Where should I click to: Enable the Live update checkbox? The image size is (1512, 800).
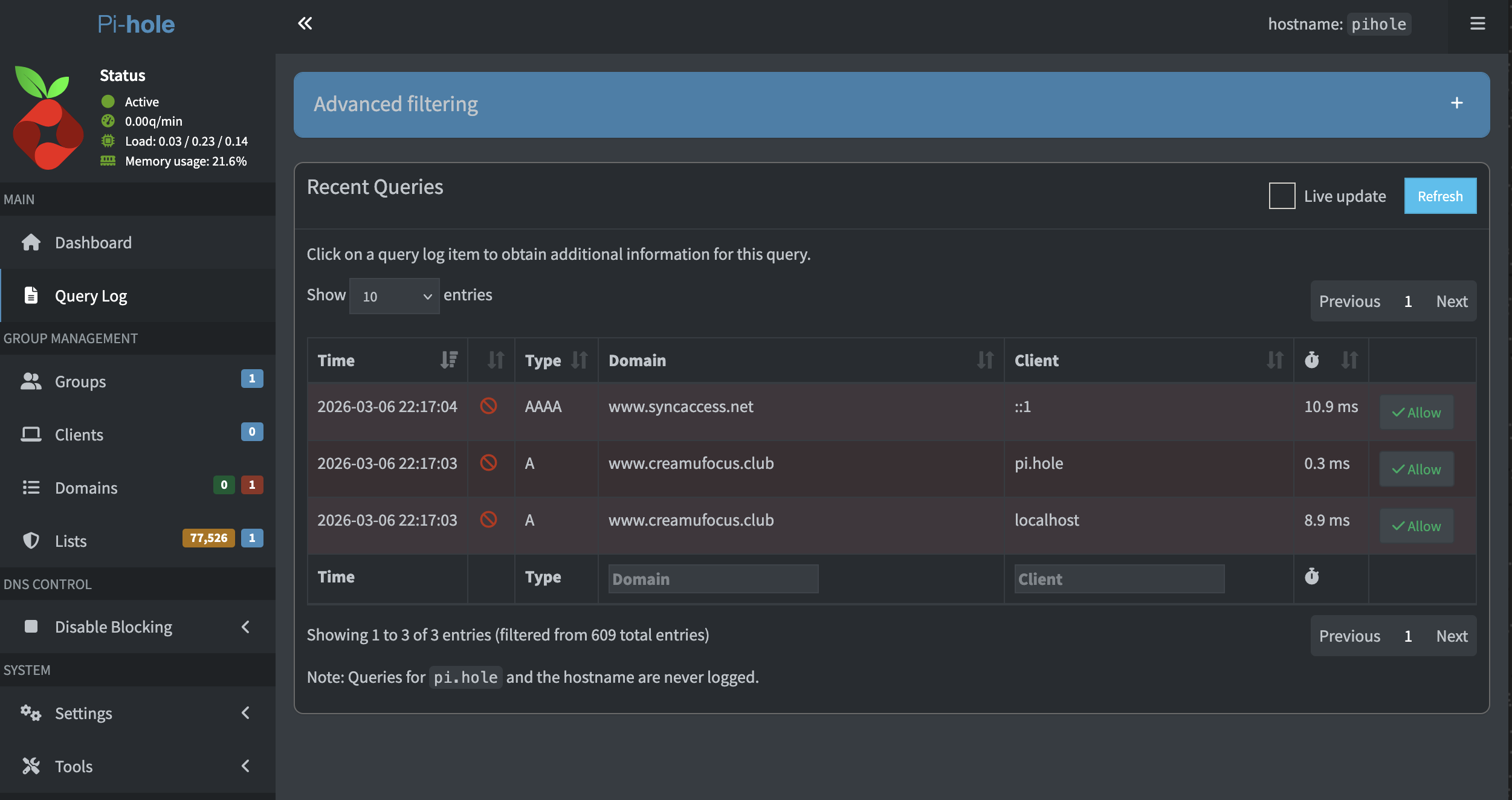tap(1282, 196)
